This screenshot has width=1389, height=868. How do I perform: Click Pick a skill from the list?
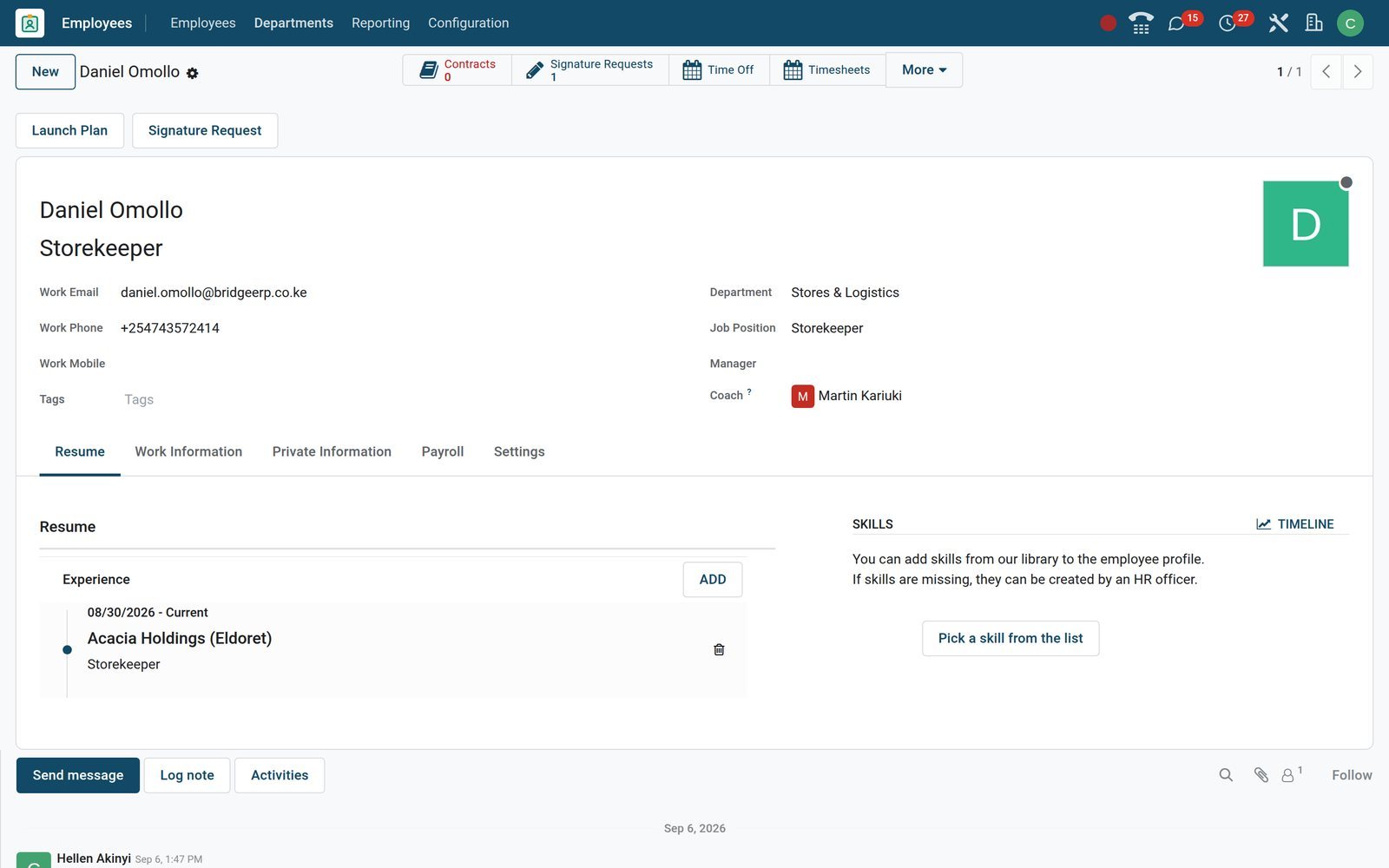[1010, 638]
